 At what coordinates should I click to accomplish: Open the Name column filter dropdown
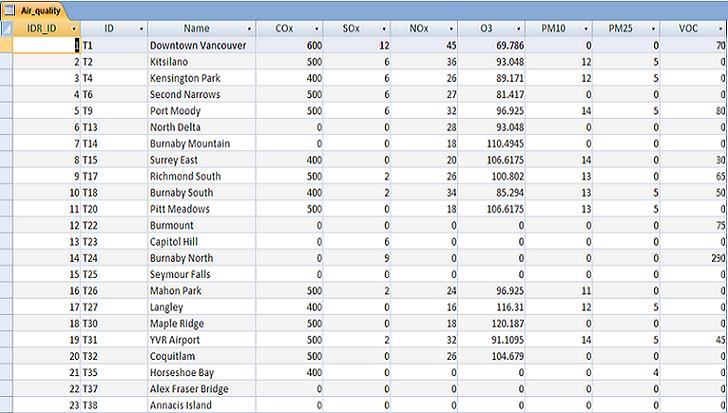[x=248, y=29]
